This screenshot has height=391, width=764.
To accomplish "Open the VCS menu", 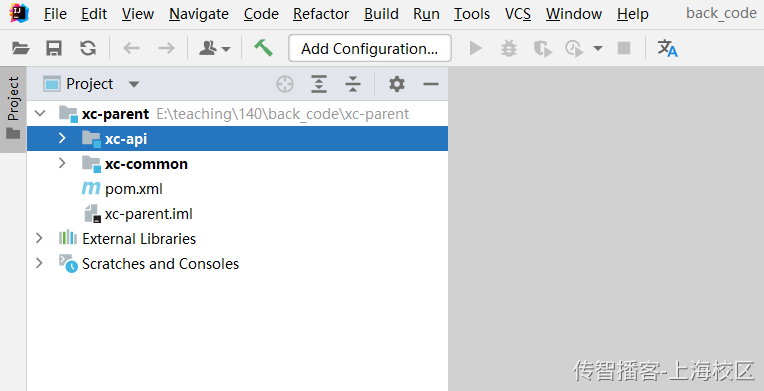I will [x=517, y=14].
